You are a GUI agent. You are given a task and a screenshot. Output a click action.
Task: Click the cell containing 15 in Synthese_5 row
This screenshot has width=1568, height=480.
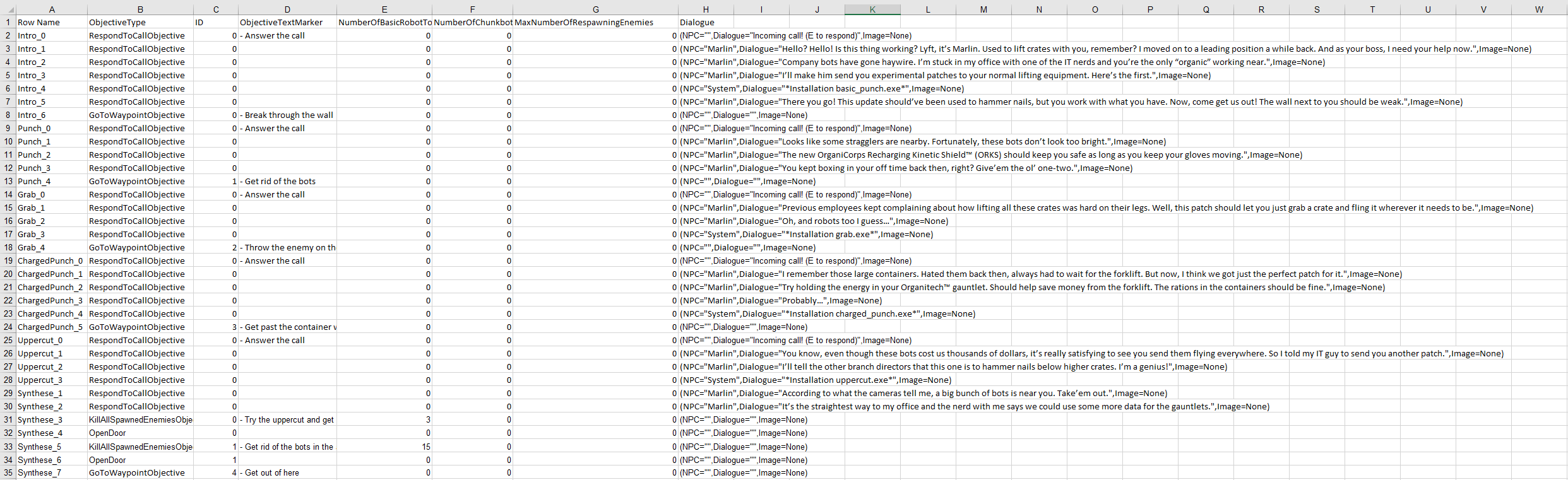click(425, 447)
